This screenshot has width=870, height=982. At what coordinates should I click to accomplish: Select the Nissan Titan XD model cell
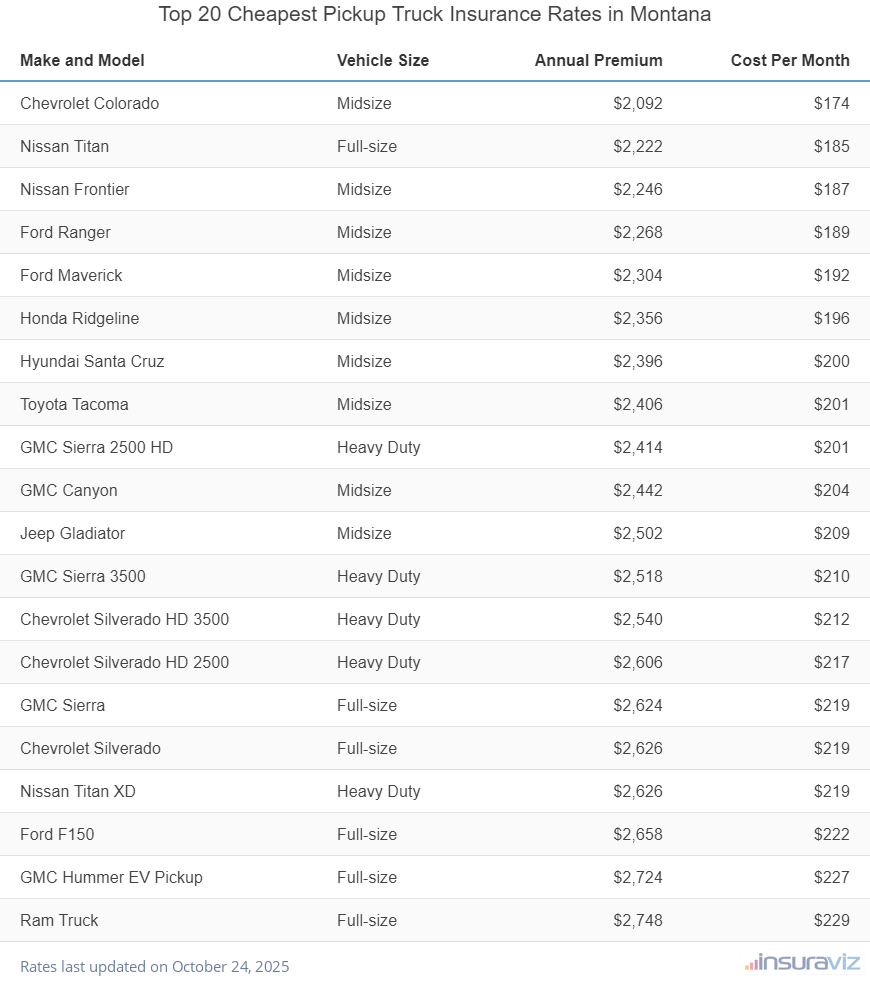[78, 791]
